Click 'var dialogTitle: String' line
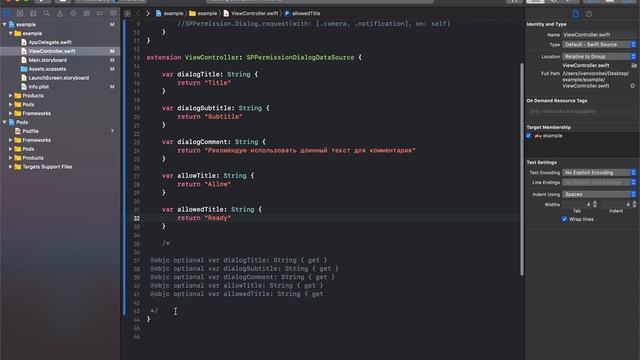This screenshot has height=360, width=640. (210, 74)
